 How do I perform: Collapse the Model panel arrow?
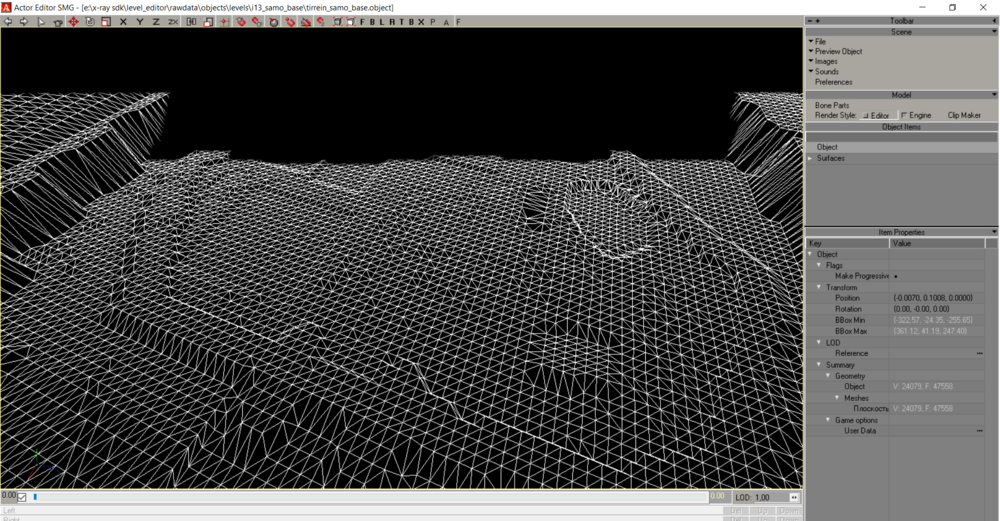pos(994,95)
